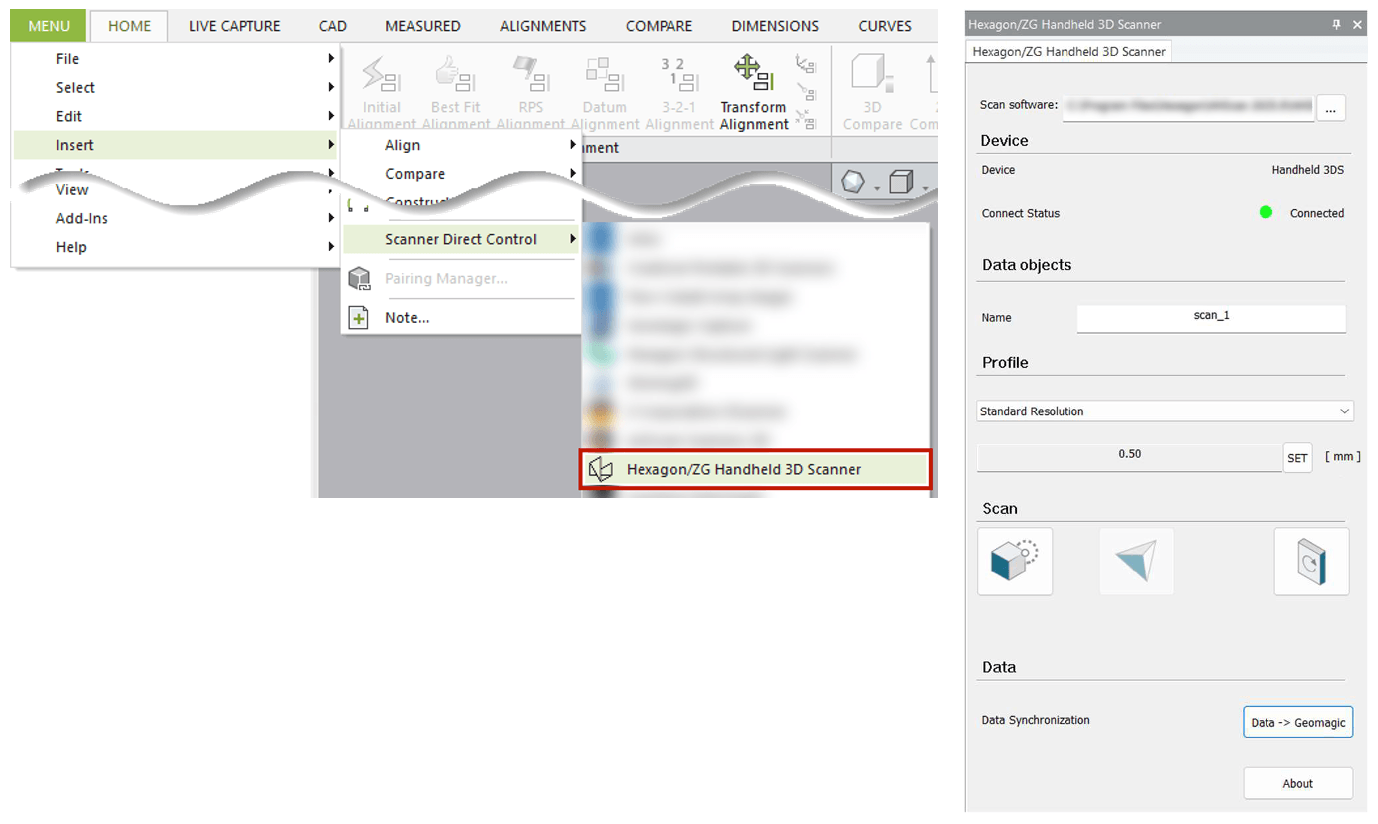Expand the Edit submenu arrow
1378x824 pixels.
coord(330,116)
